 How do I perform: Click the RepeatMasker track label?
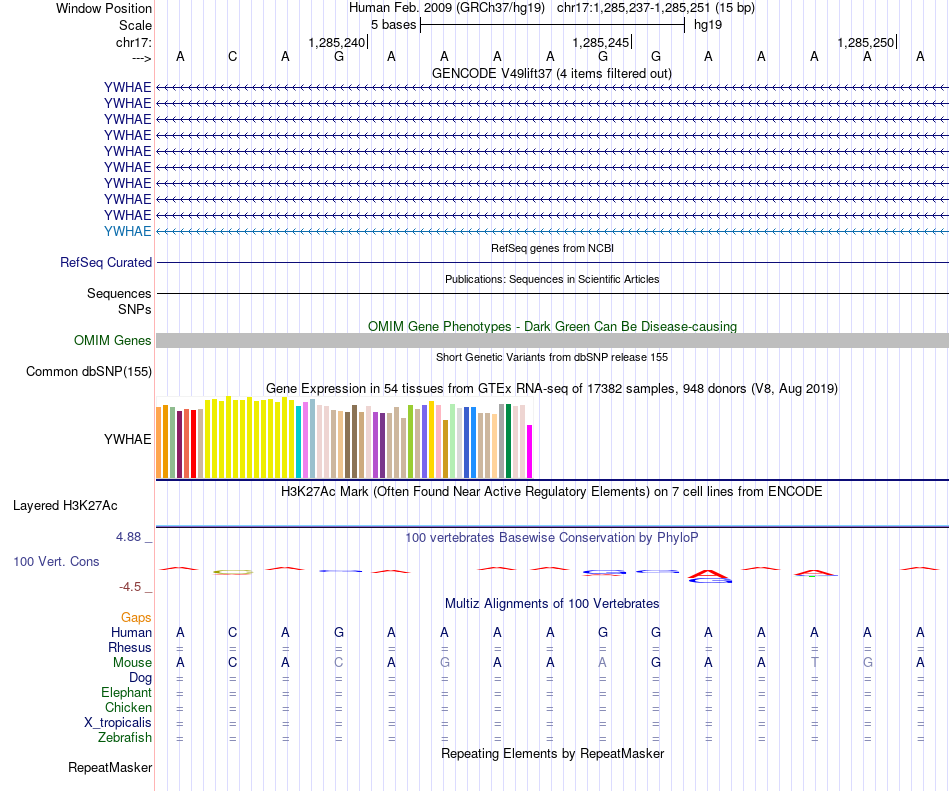(110, 768)
